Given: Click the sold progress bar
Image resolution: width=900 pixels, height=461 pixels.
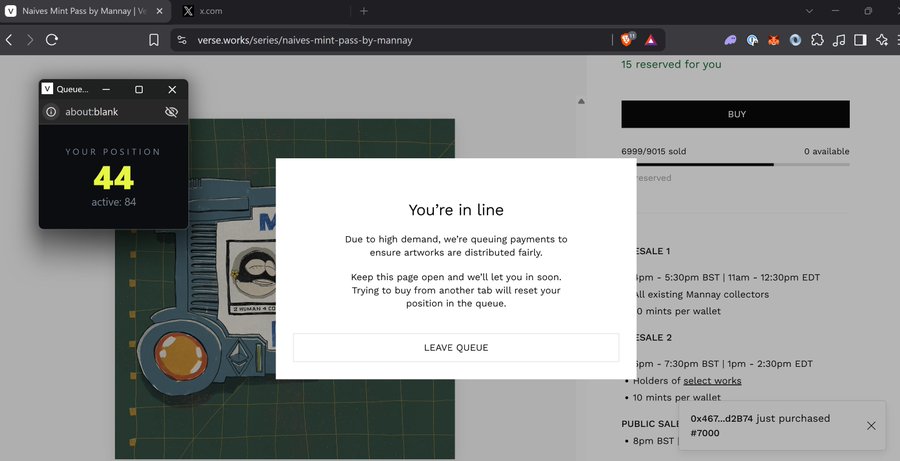Looking at the screenshot, I should [x=735, y=165].
